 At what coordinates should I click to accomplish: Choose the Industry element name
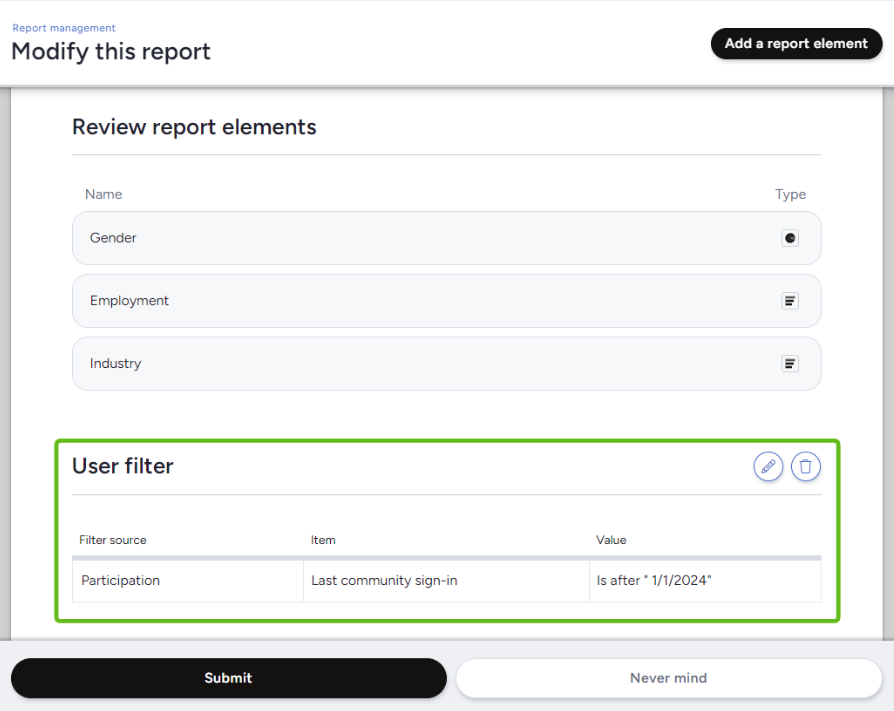(x=115, y=364)
